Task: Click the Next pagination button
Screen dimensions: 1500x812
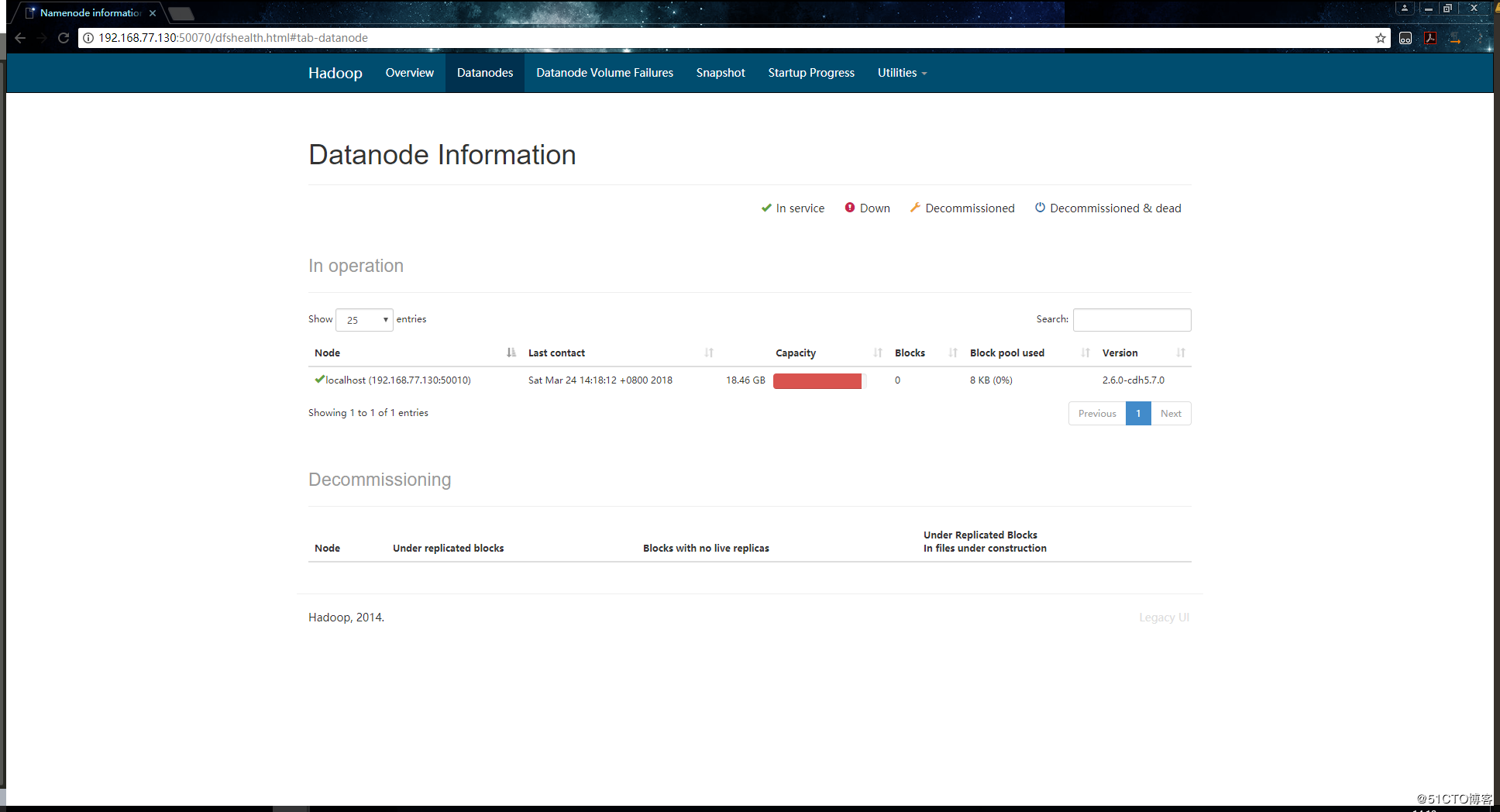Action: (x=1171, y=413)
